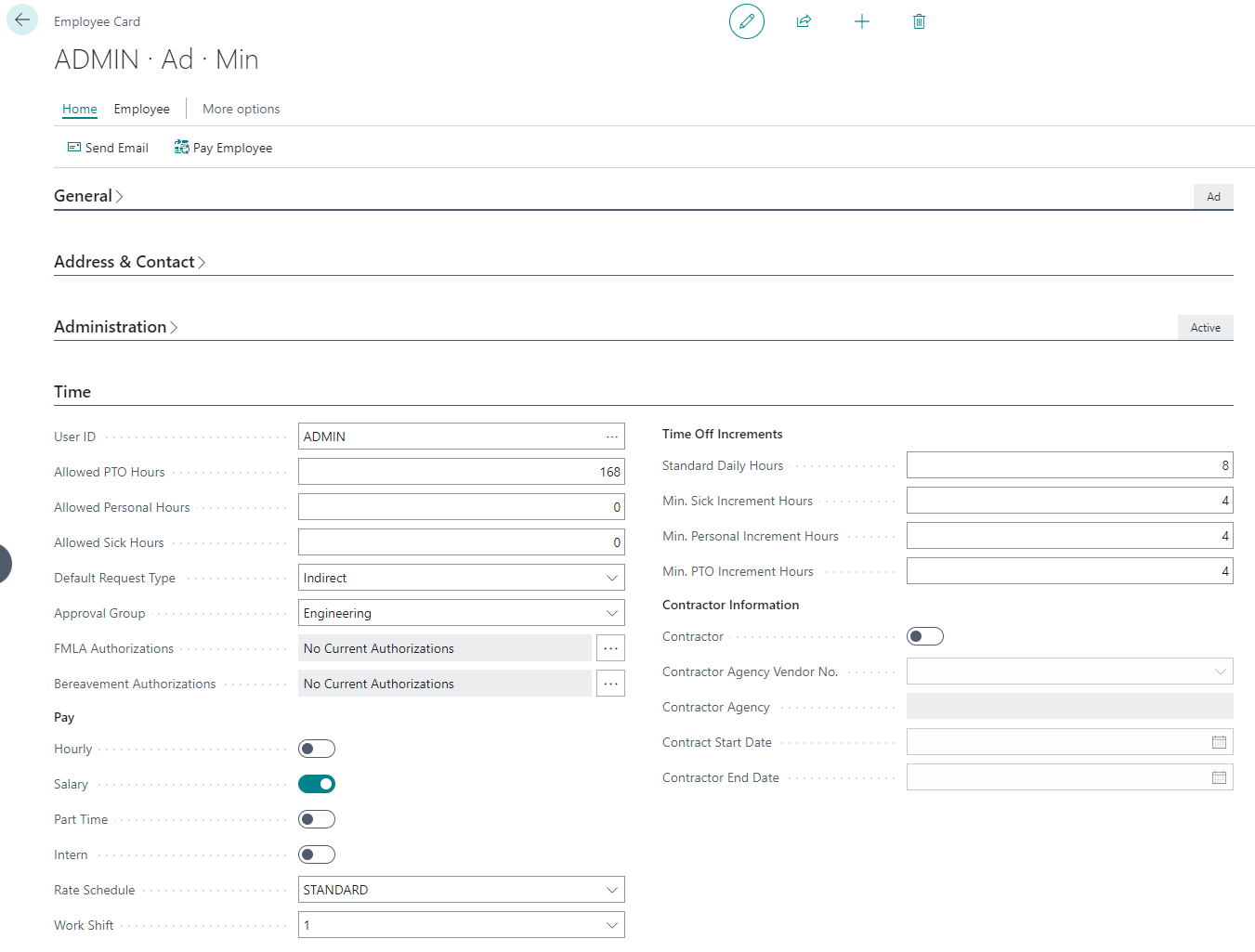Open the Contract Start Date calendar picker

[x=1219, y=741]
